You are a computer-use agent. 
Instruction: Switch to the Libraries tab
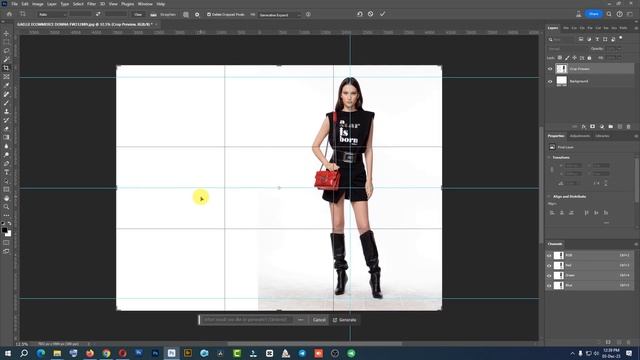point(602,136)
